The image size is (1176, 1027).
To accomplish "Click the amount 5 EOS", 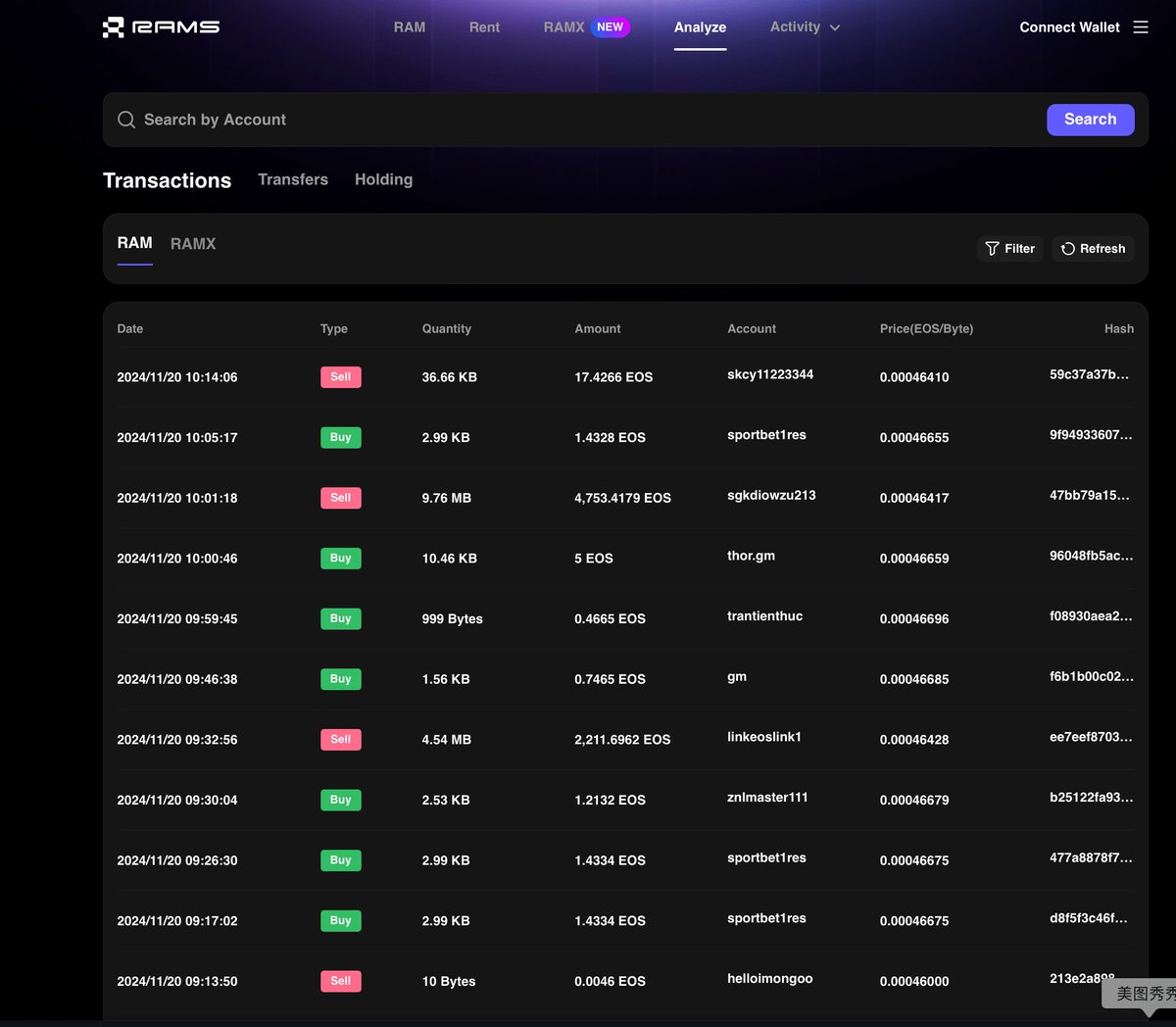I will click(x=594, y=559).
